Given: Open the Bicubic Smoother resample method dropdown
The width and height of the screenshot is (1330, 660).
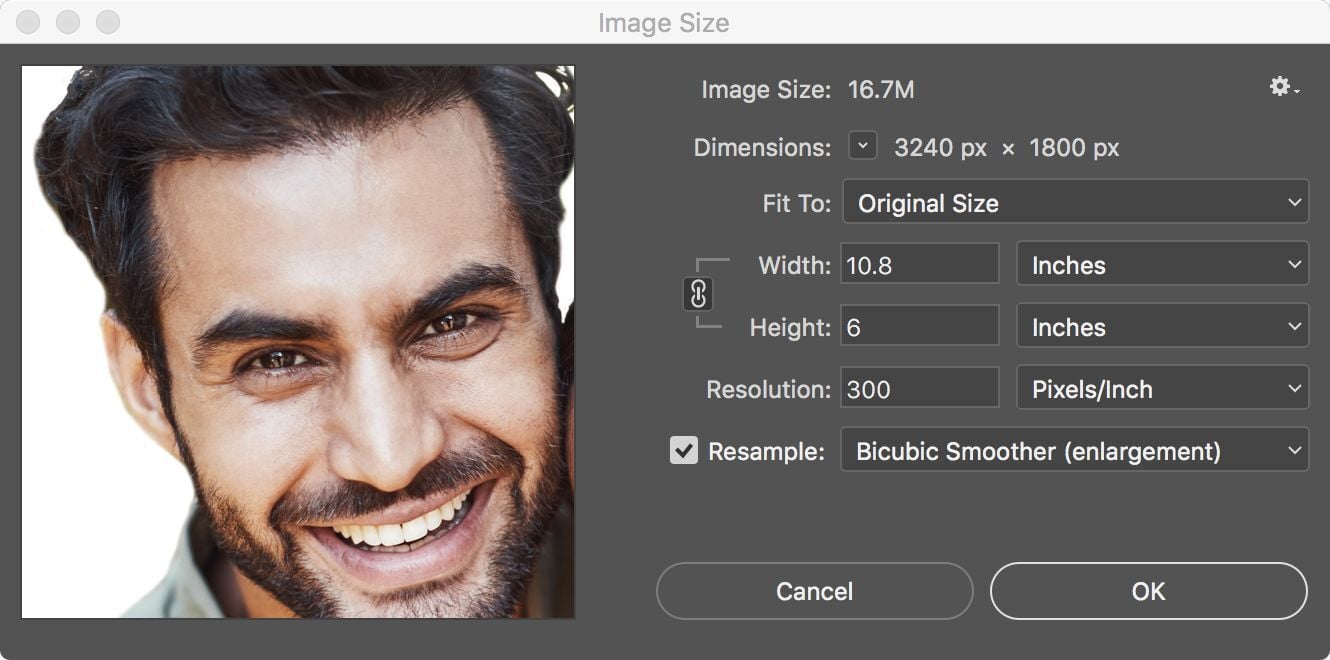Looking at the screenshot, I should 1075,451.
